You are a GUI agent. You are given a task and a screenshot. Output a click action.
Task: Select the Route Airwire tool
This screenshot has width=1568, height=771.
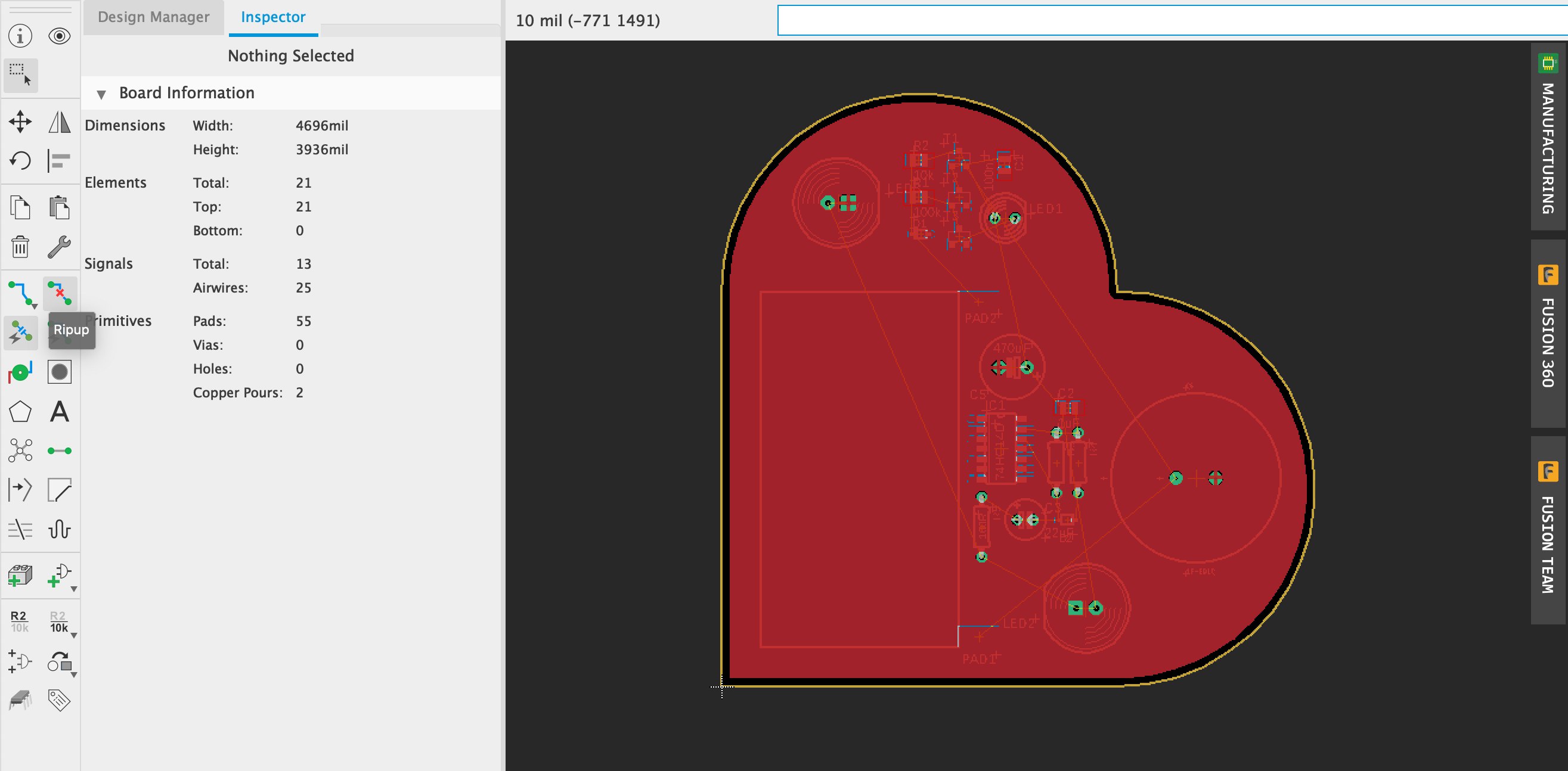20,293
